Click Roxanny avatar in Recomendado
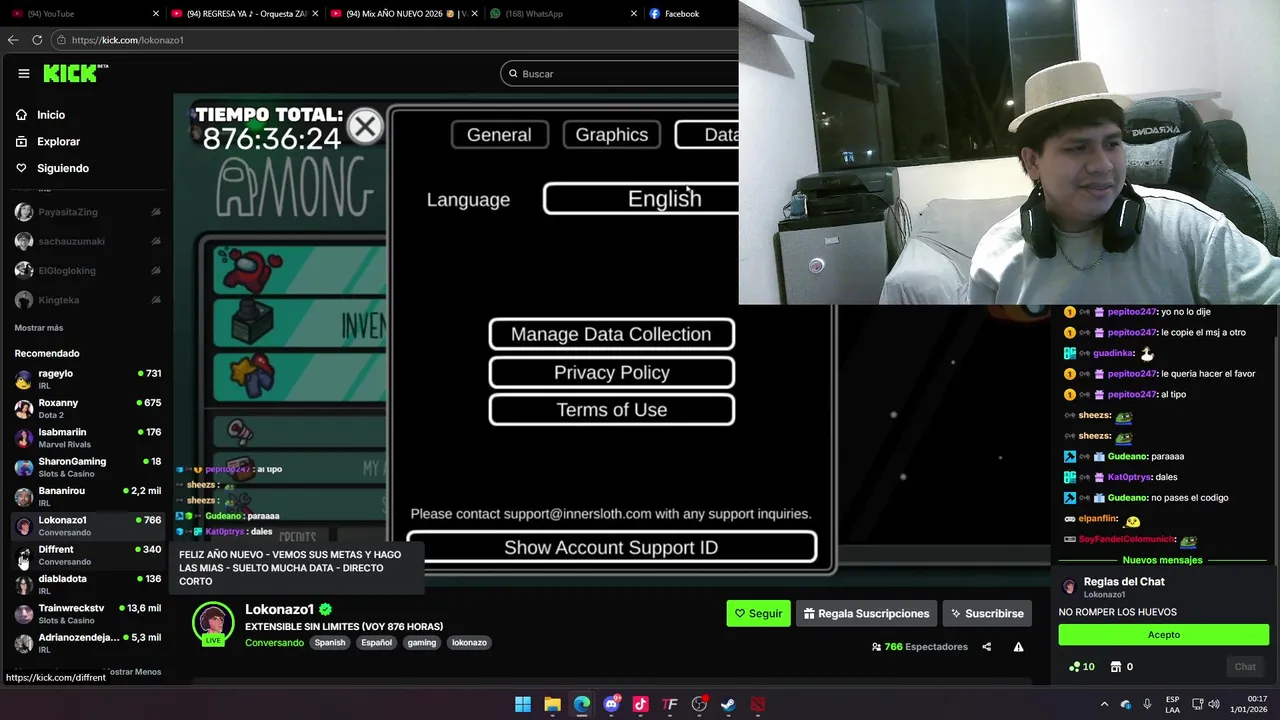 click(23, 409)
